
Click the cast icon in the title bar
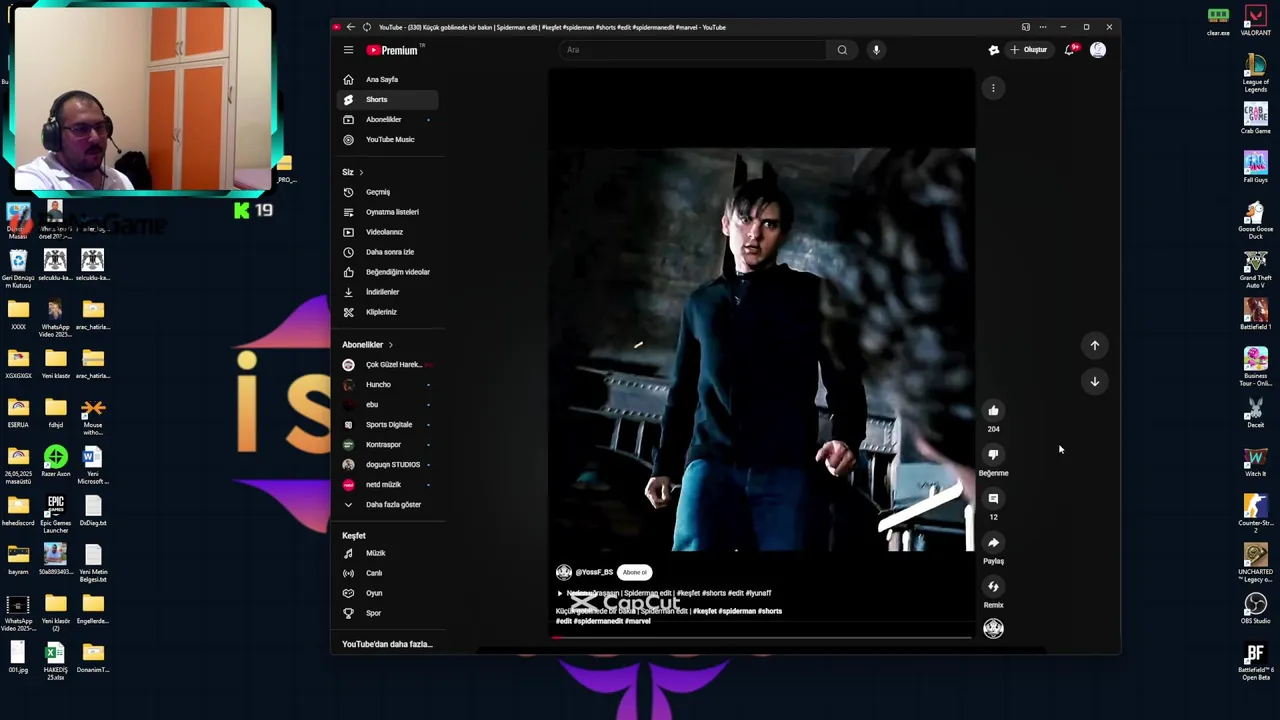click(x=1025, y=27)
